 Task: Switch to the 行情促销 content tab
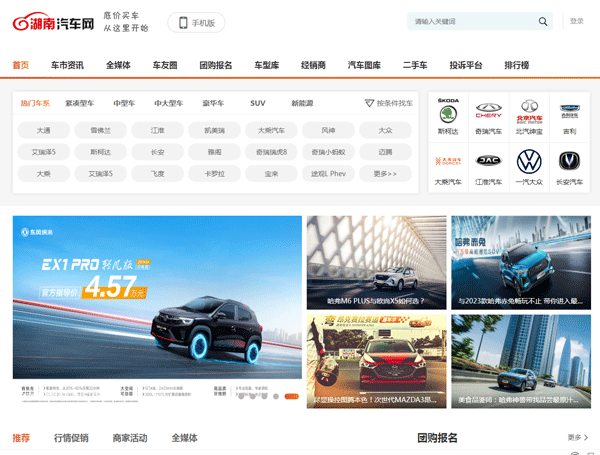(x=71, y=438)
